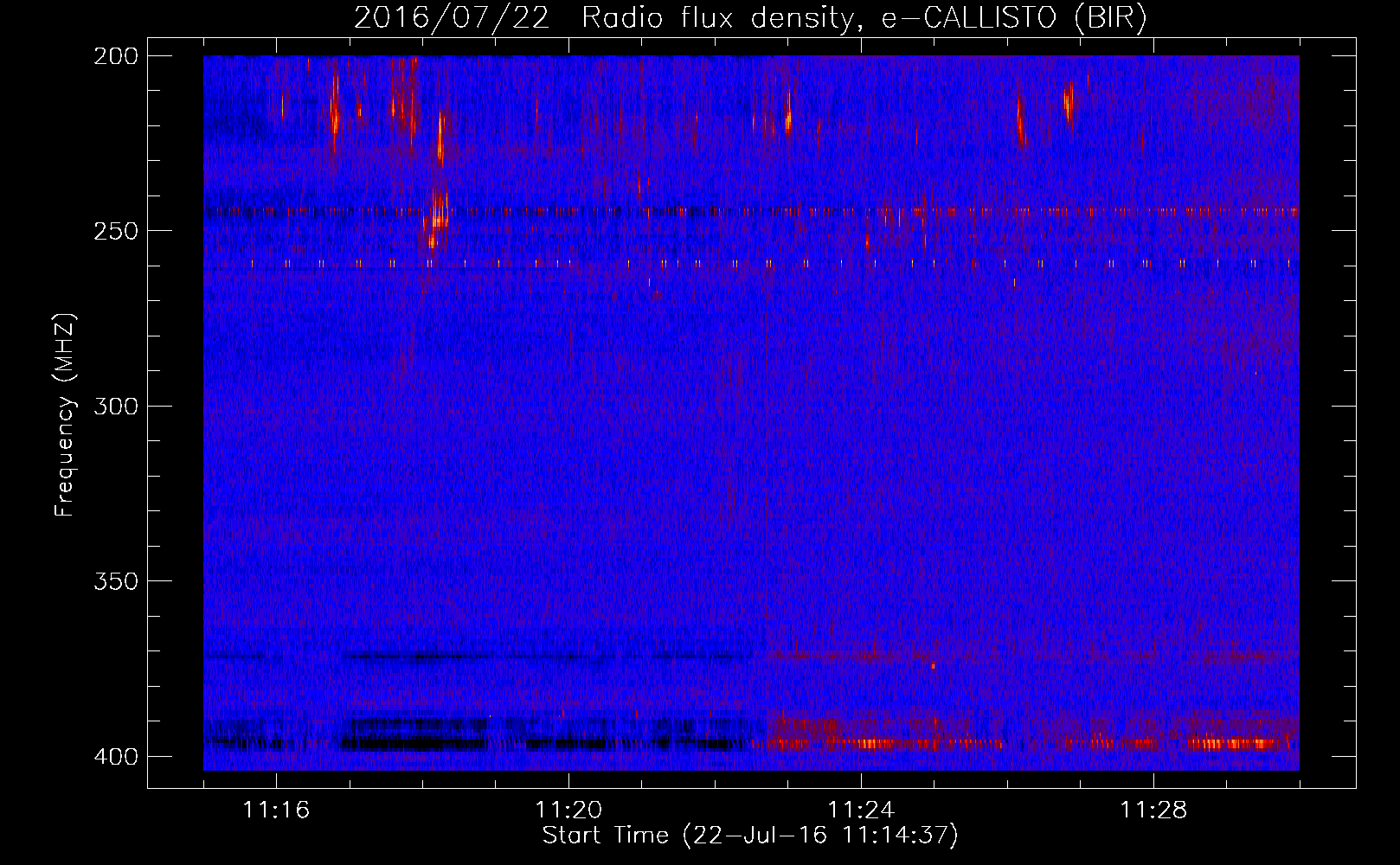Click the 'Start Time (22-Jul-16 11:14:37)' label

coord(750,836)
